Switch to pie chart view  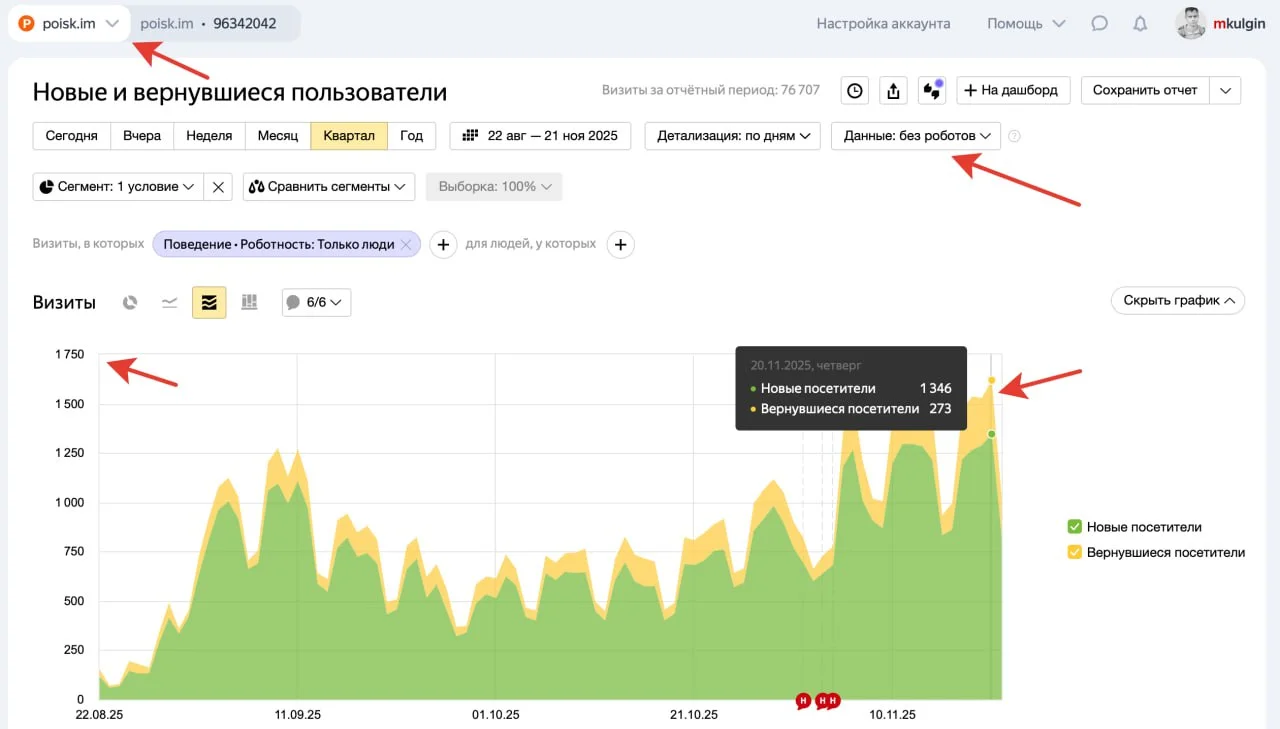click(x=130, y=302)
